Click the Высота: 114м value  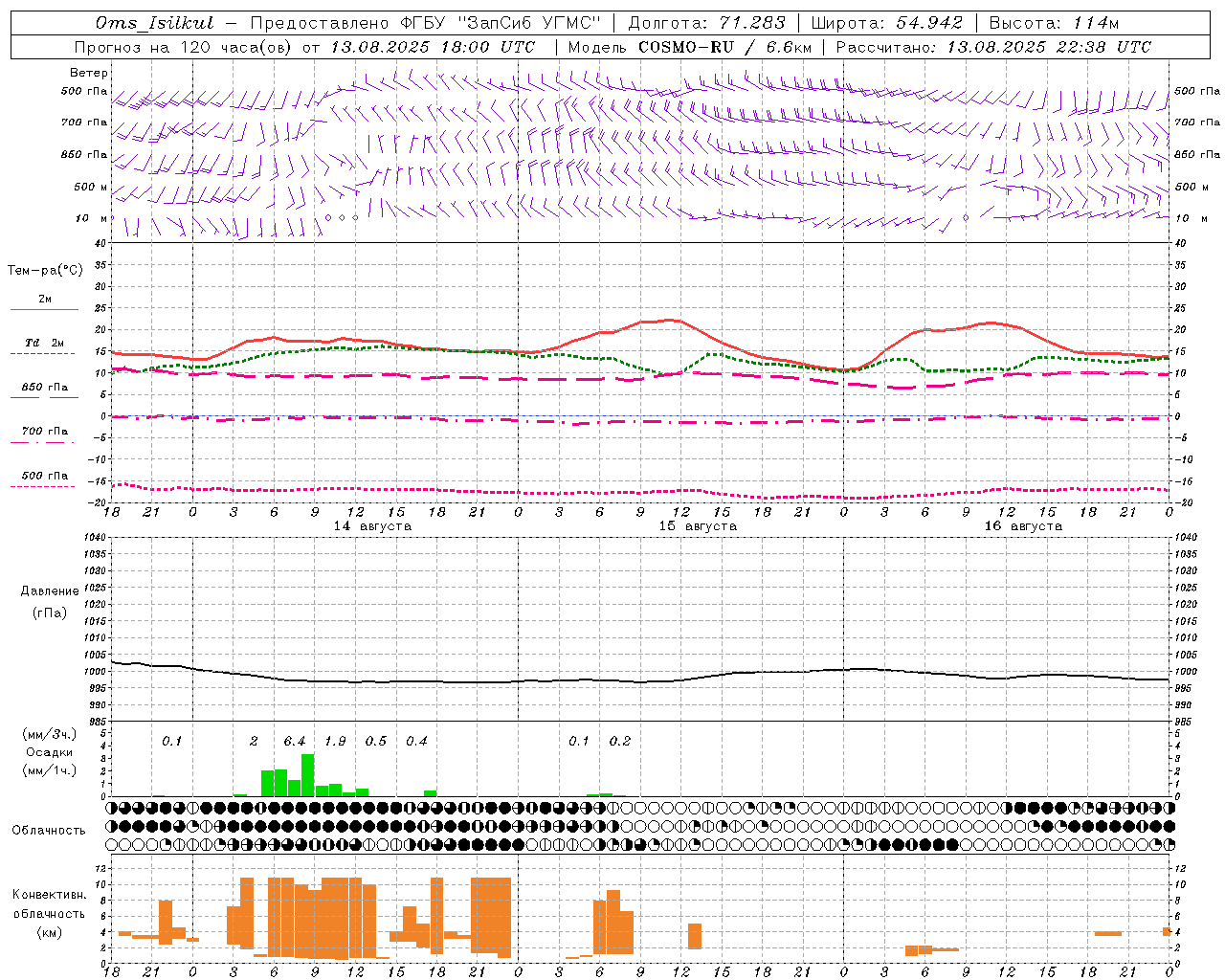[x=1054, y=23]
